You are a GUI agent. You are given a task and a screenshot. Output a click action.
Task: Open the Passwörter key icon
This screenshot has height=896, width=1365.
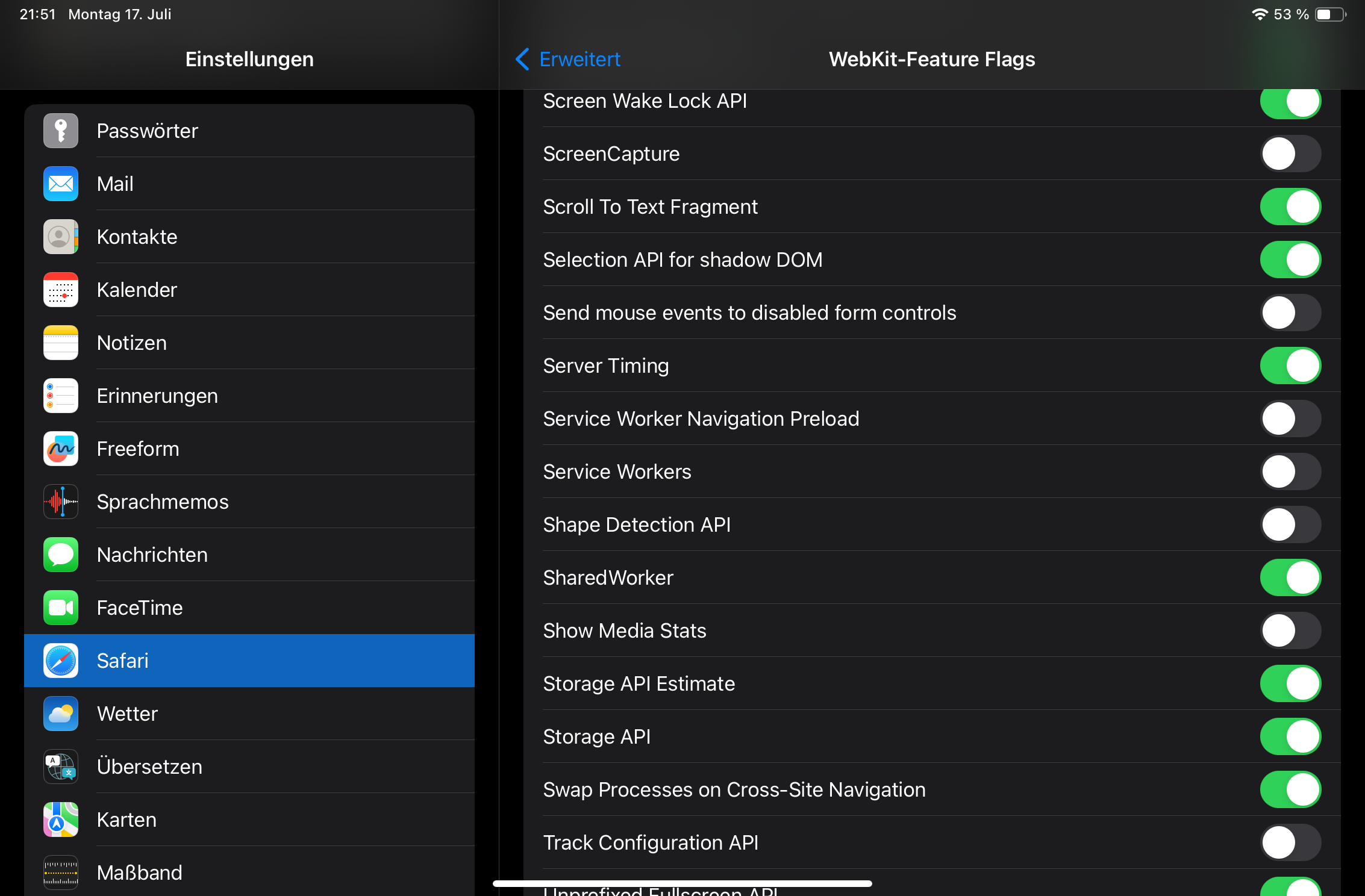coord(61,131)
